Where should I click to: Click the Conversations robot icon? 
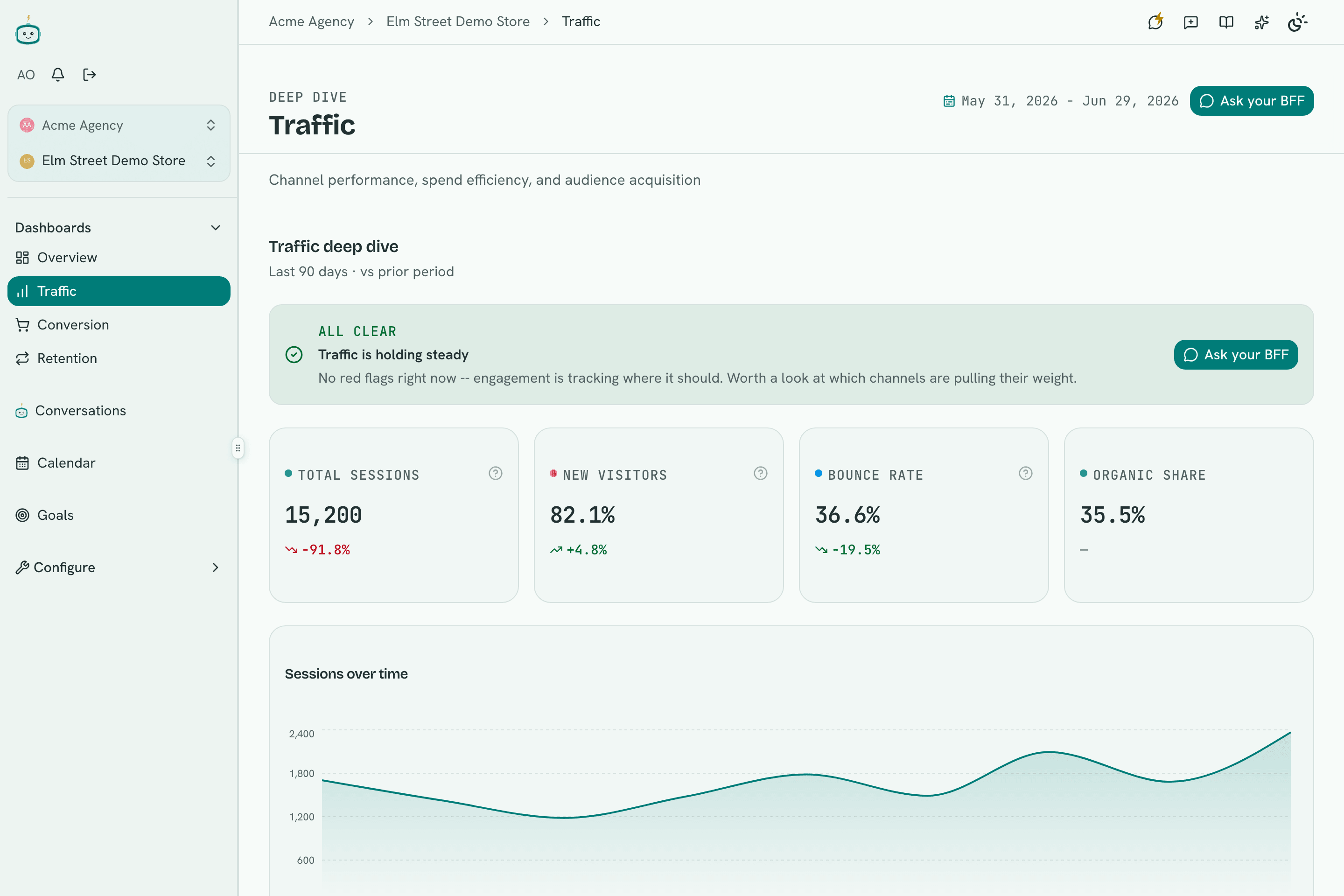click(x=22, y=411)
